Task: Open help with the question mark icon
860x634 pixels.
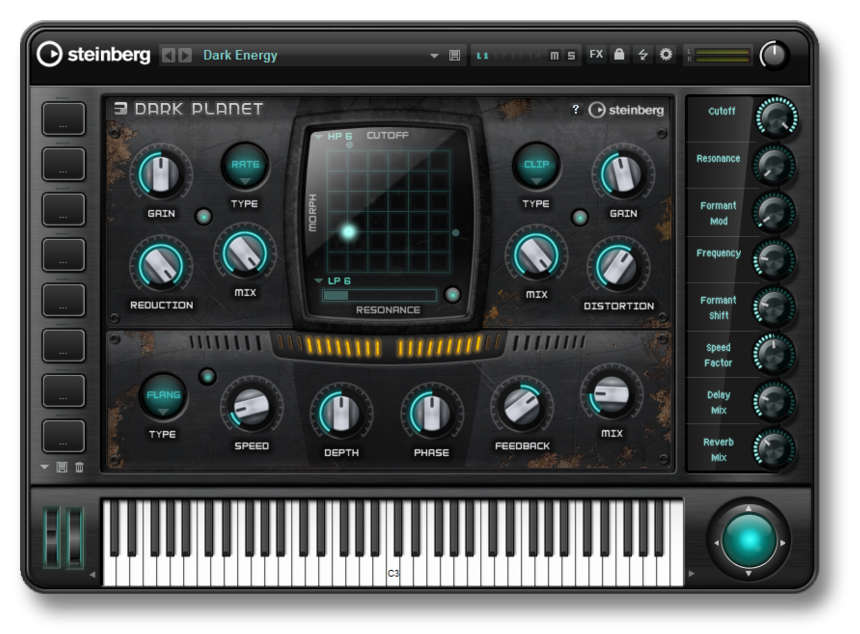Action: pyautogui.click(x=575, y=110)
